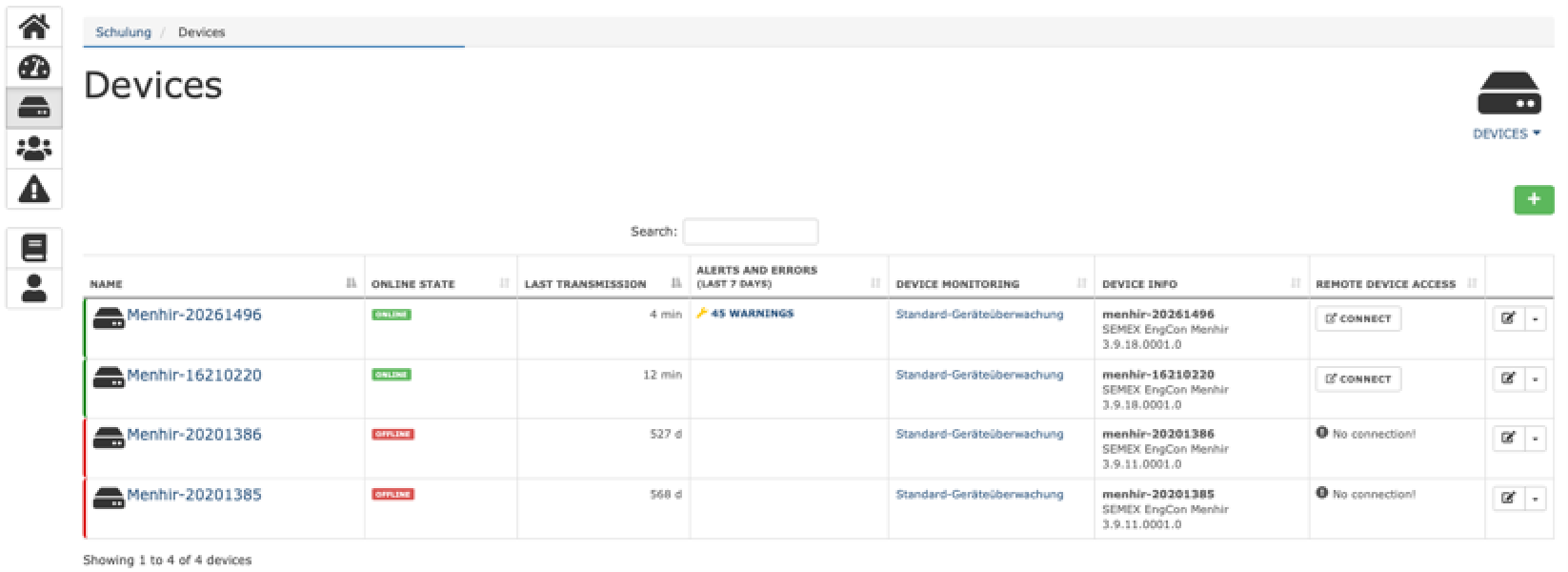Click edit icon for Menhir-20201385
1568x572 pixels.
pyautogui.click(x=1509, y=499)
